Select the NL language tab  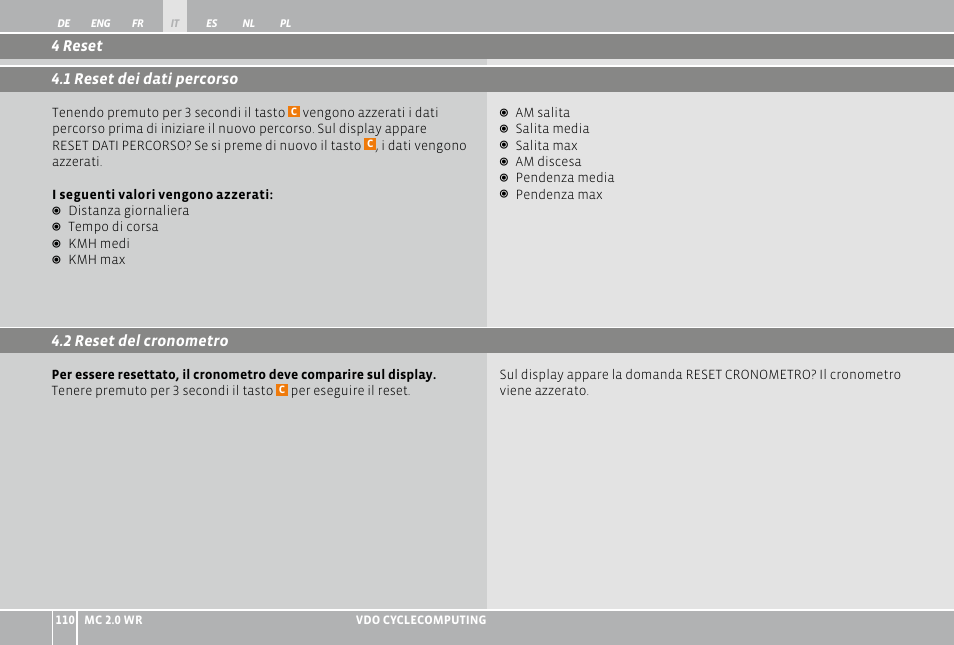coord(248,23)
